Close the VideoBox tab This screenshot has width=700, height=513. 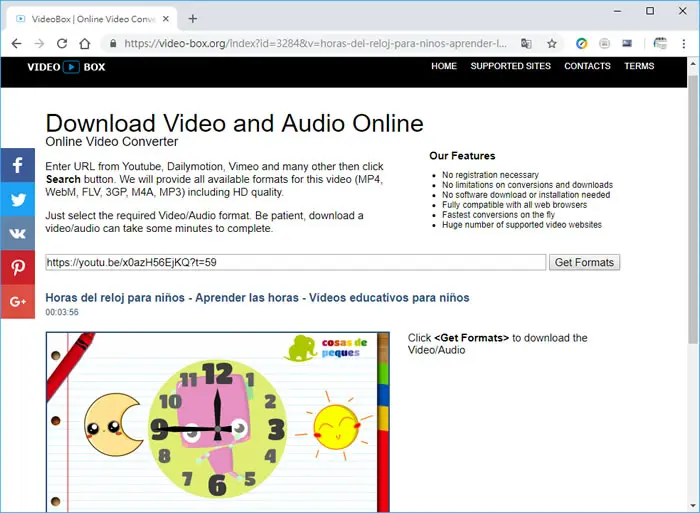coord(166,19)
